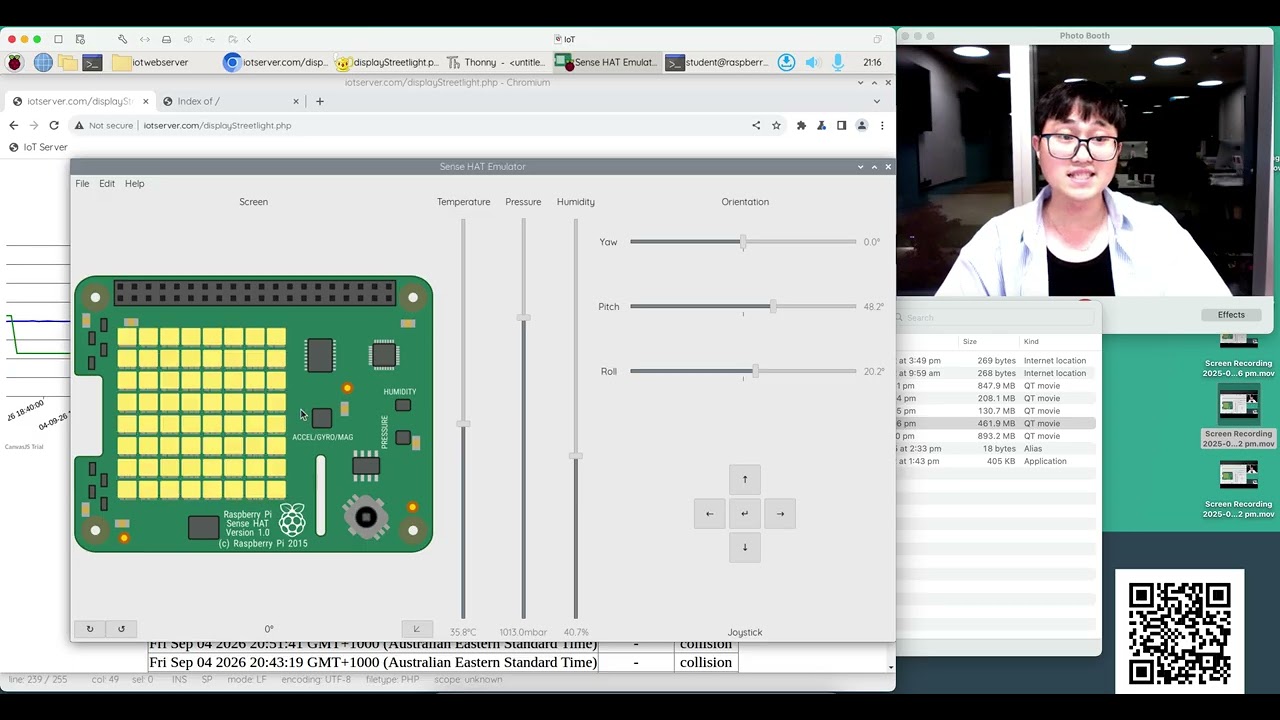The width and height of the screenshot is (1280, 720).
Task: Switch to the iotwebserver folder taskbar item
Action: 152,62
